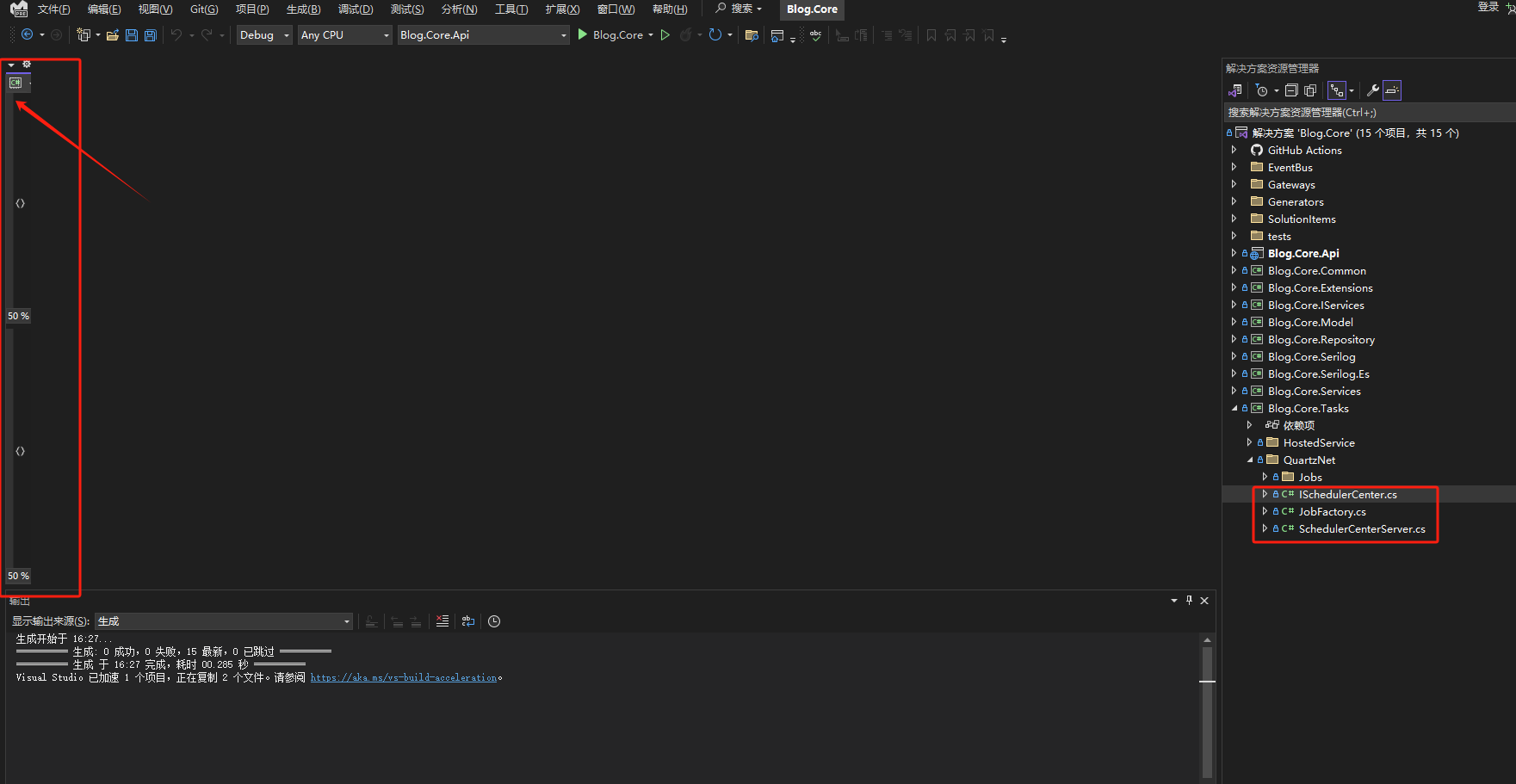Select ISchedulerCenter.cs file

pyautogui.click(x=1347, y=494)
